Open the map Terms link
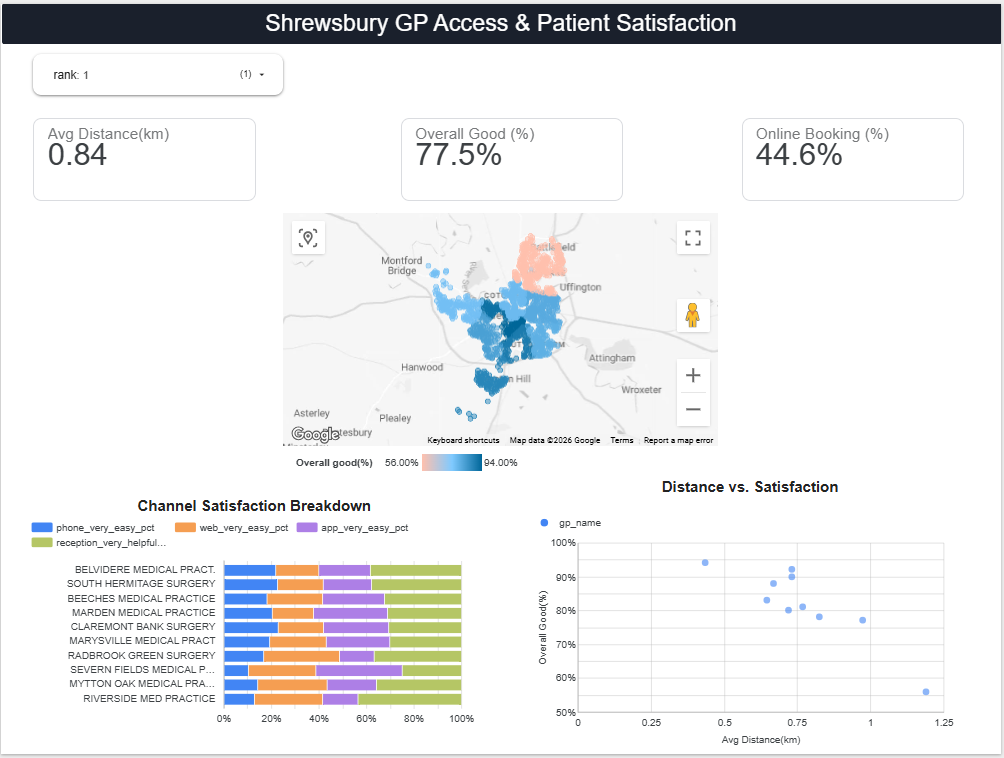1004x758 pixels. click(x=621, y=440)
